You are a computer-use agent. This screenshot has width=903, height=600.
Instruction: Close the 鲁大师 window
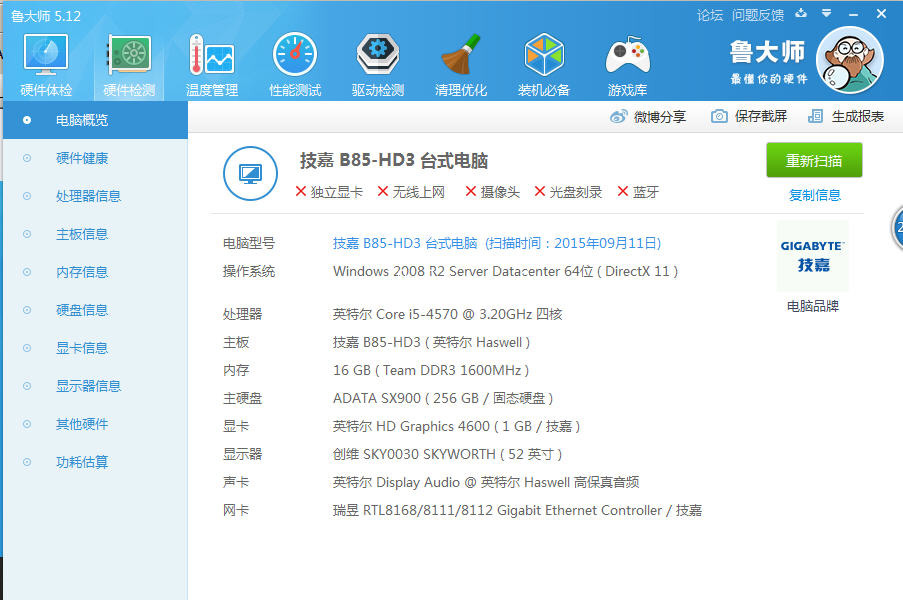(881, 13)
